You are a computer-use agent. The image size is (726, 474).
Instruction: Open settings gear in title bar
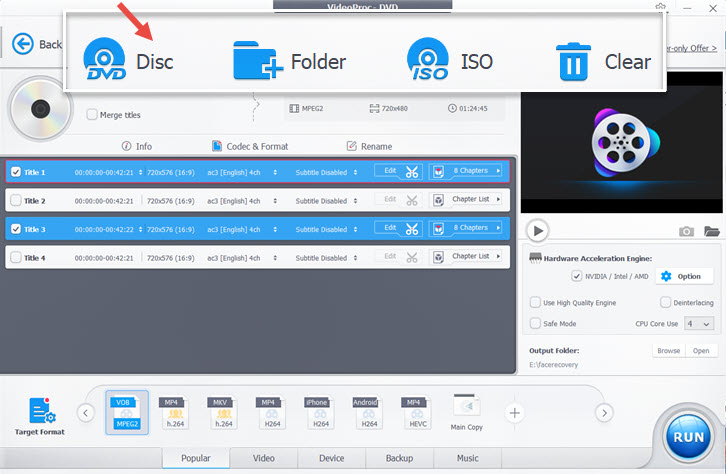click(660, 7)
